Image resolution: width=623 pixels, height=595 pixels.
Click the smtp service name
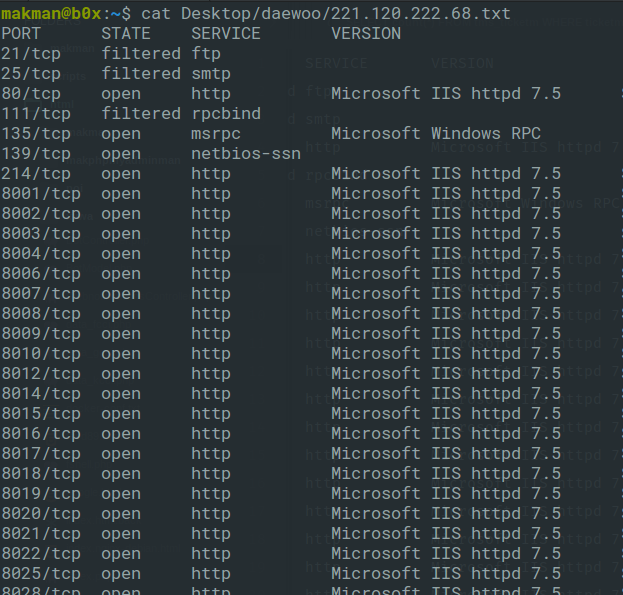(x=211, y=73)
